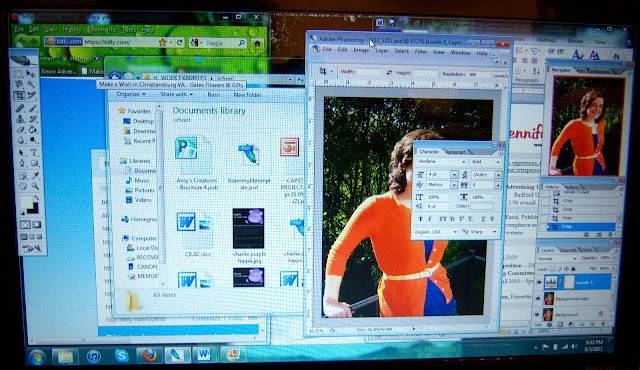The image size is (640, 370).
Task: Toggle visibility of Background copy layer
Action: pyautogui.click(x=538, y=299)
